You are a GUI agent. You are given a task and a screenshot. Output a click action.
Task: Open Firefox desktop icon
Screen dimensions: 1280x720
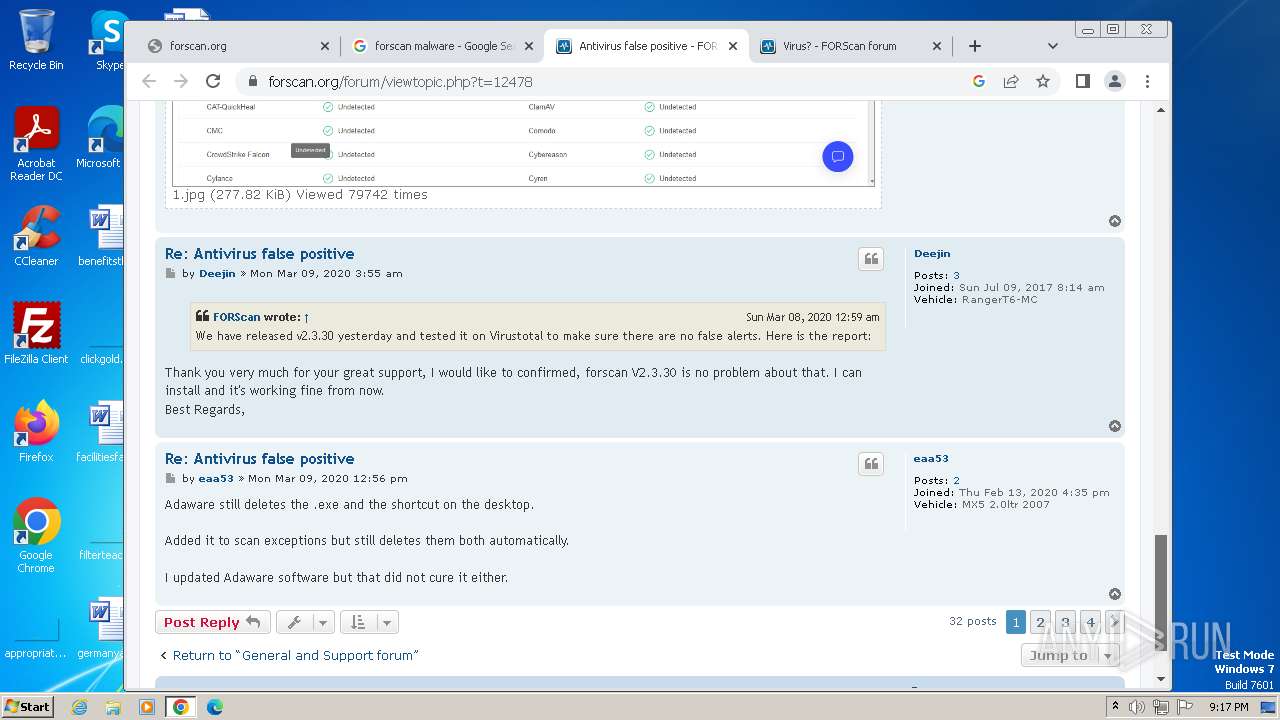36,432
